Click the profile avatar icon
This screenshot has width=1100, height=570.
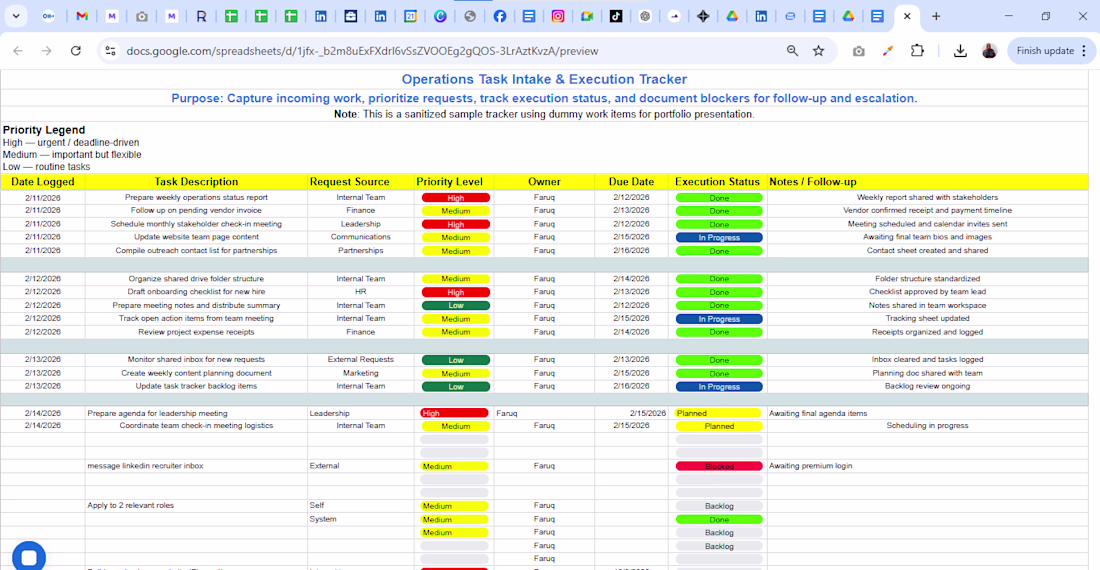click(989, 51)
